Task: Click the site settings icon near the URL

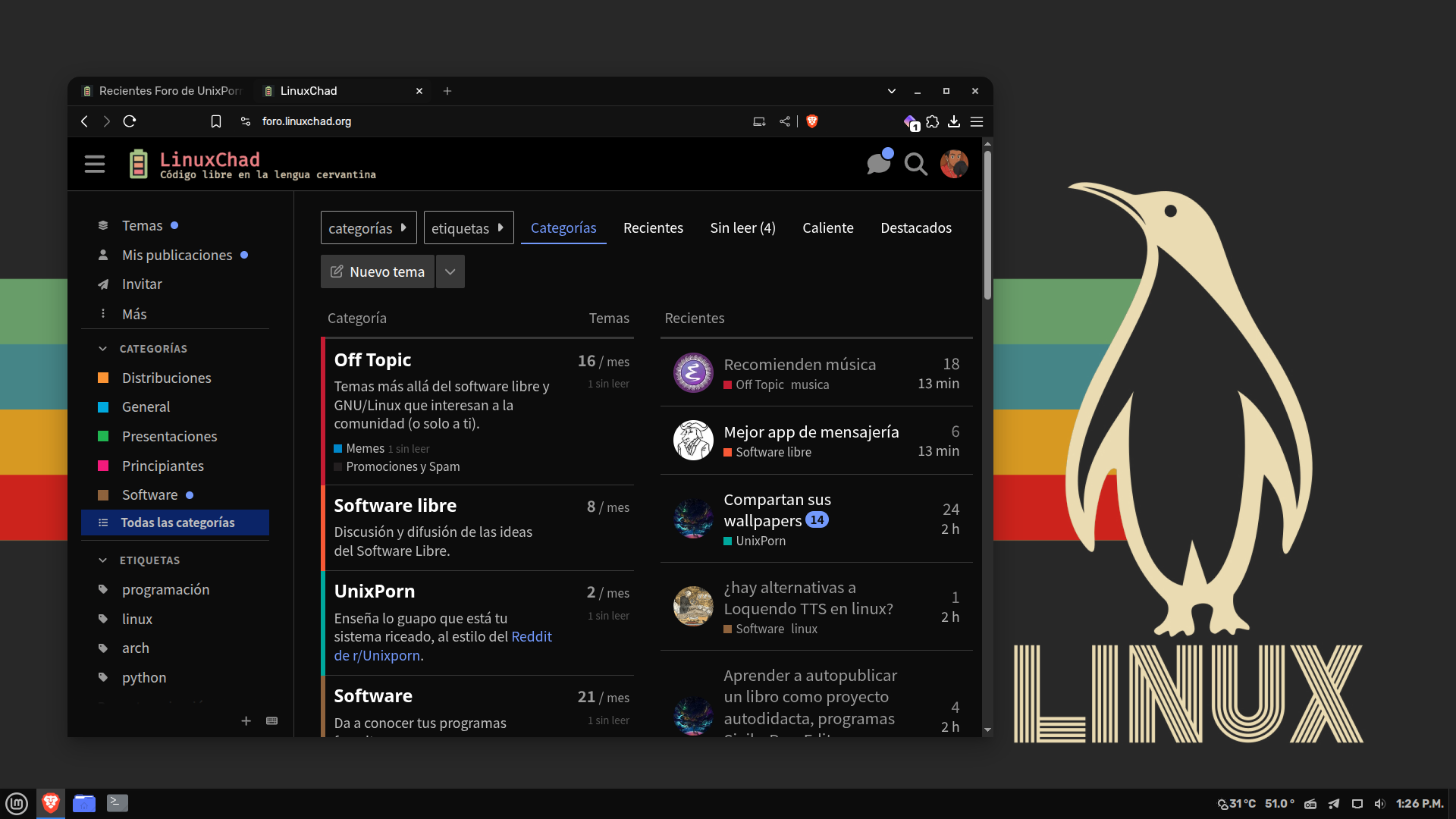Action: point(245,121)
